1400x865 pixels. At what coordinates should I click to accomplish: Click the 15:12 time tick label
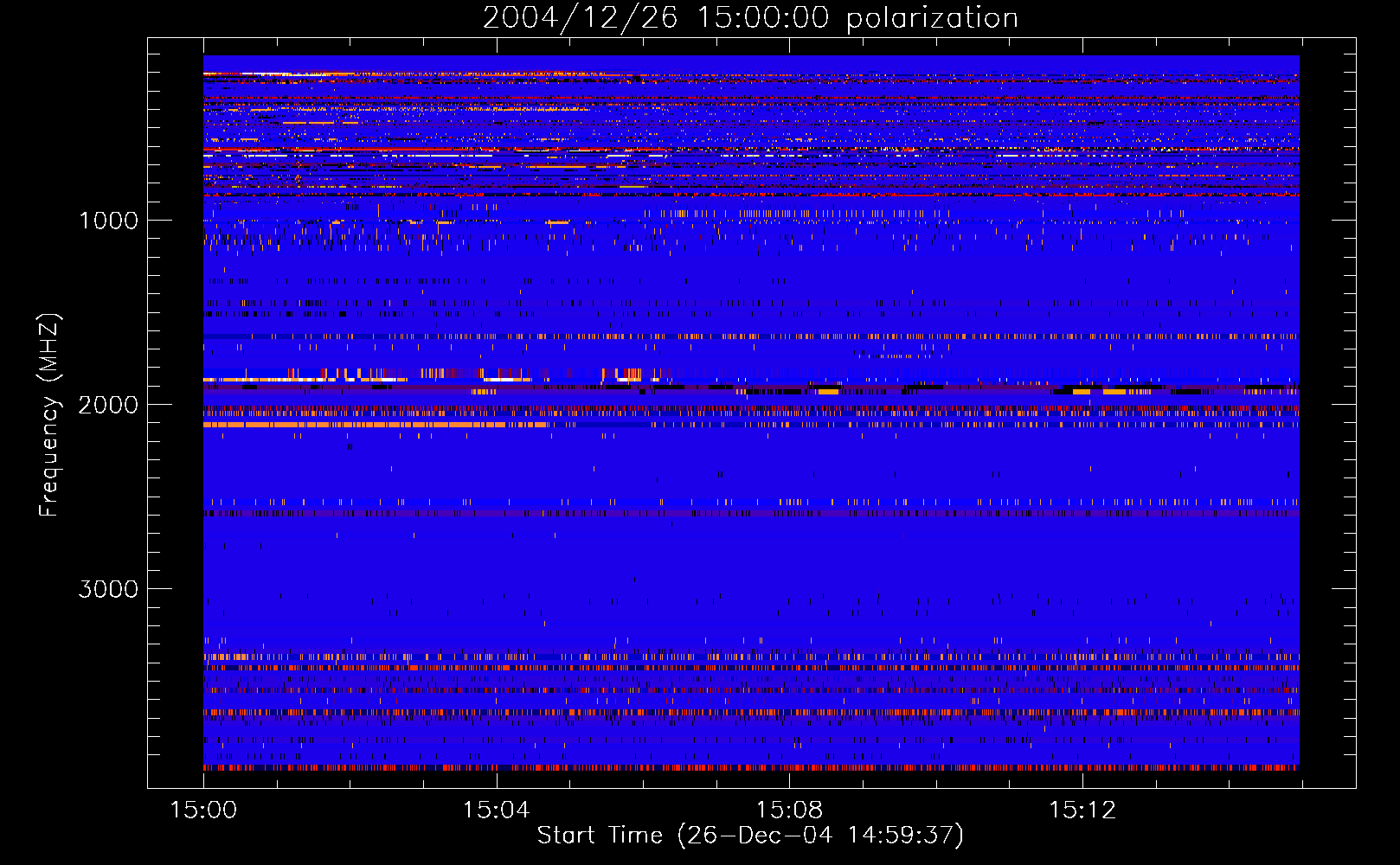coord(1082,810)
